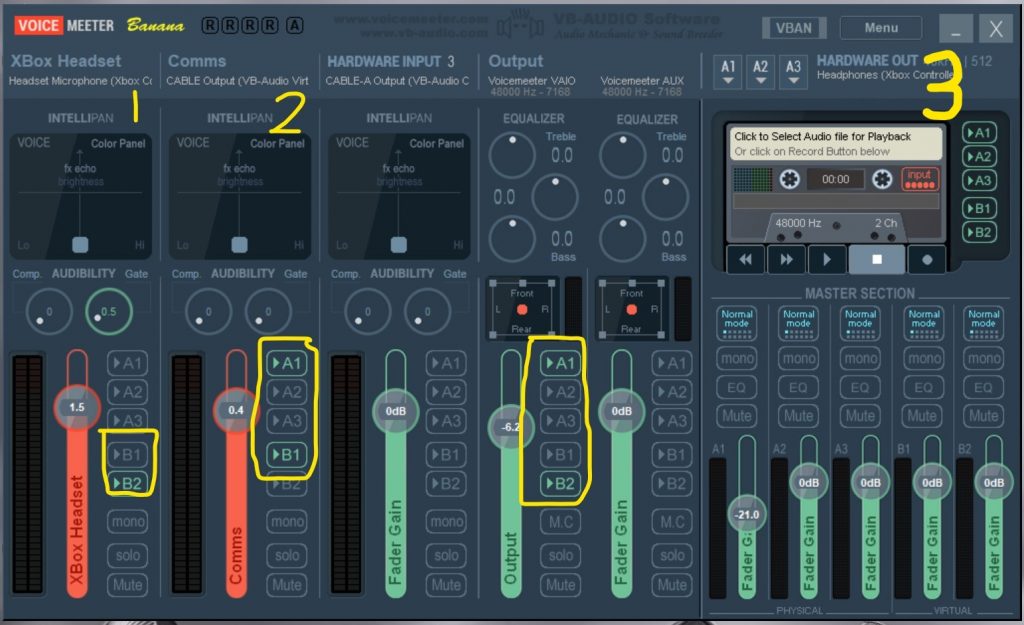Click the right cassette reel icon
The width and height of the screenshot is (1024, 625).
pos(882,179)
